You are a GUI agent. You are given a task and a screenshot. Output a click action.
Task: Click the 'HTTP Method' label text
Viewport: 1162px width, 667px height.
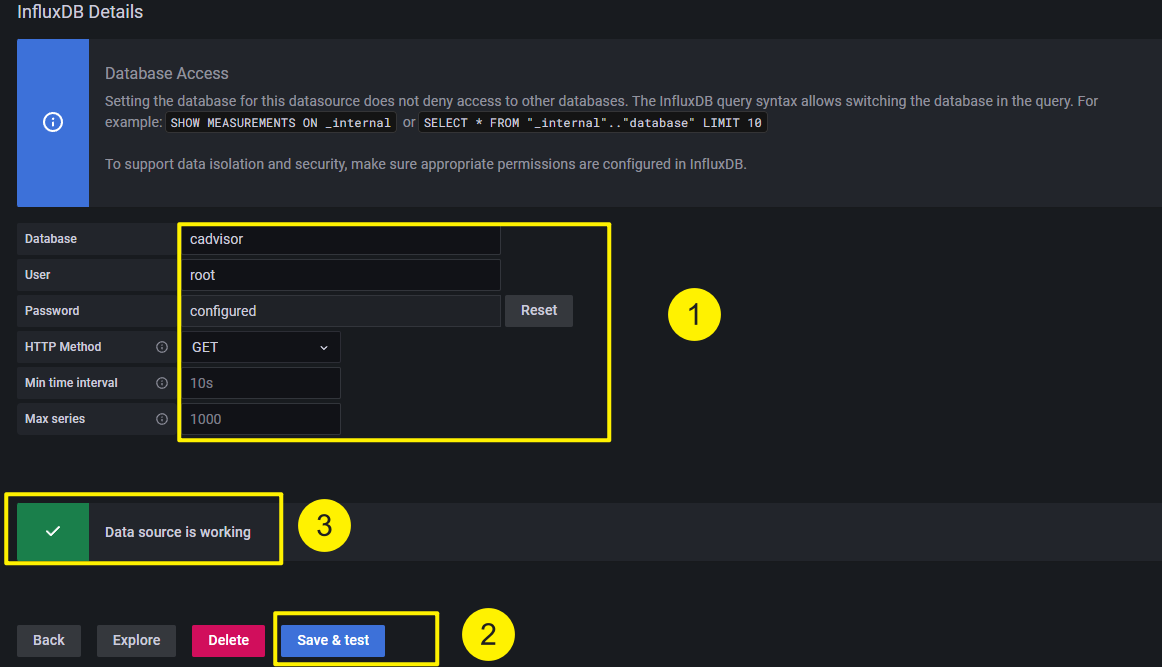pos(63,347)
